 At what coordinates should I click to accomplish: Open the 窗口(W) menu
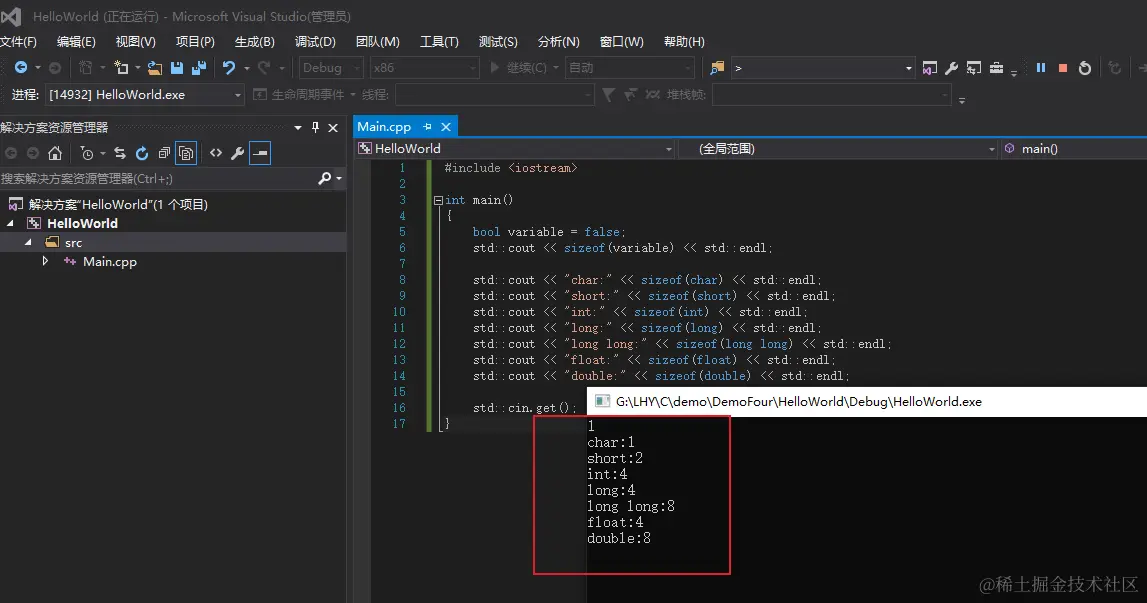tap(622, 42)
